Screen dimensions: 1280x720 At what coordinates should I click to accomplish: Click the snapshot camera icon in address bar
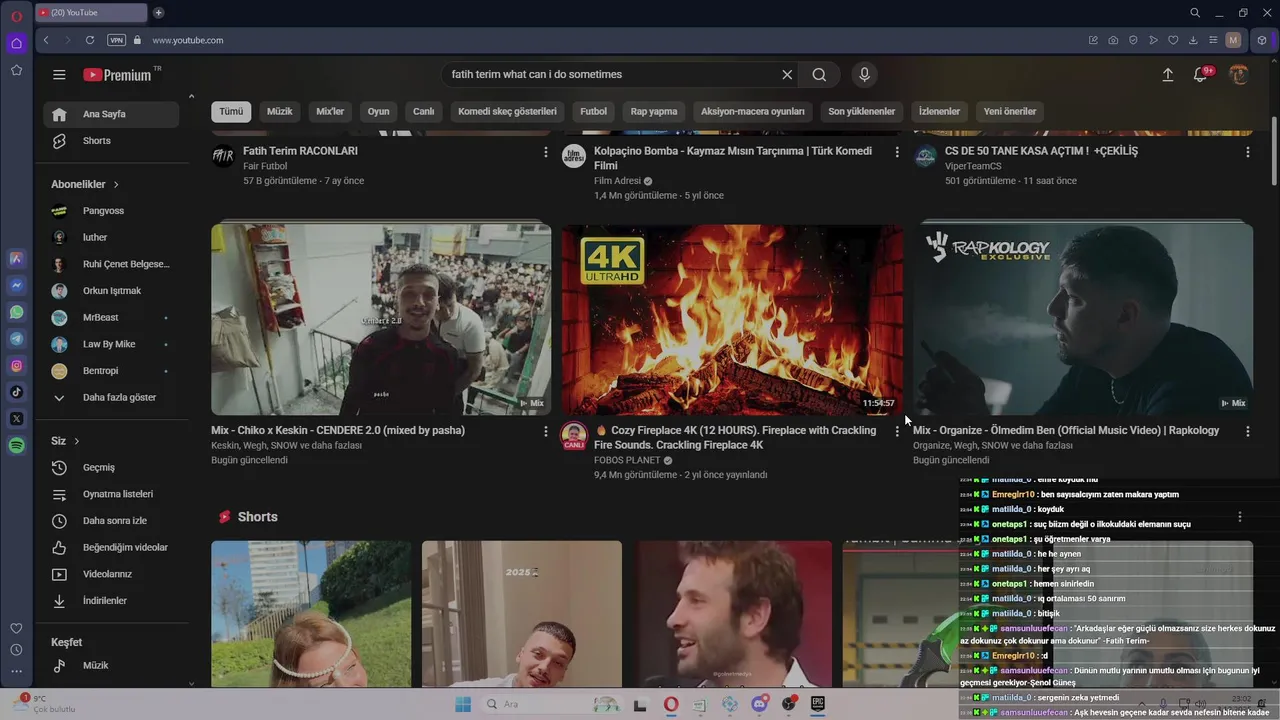pyautogui.click(x=1113, y=40)
